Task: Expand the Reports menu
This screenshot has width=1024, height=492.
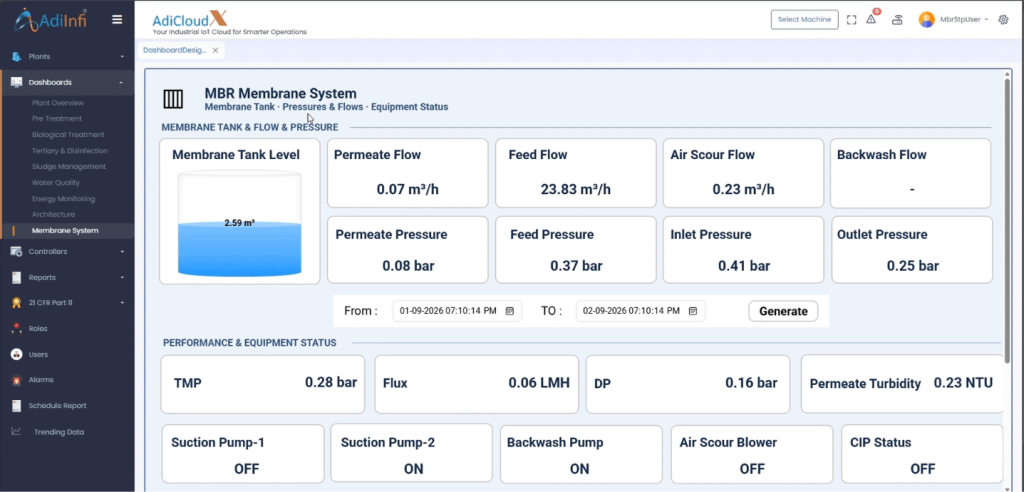Action: [121, 277]
